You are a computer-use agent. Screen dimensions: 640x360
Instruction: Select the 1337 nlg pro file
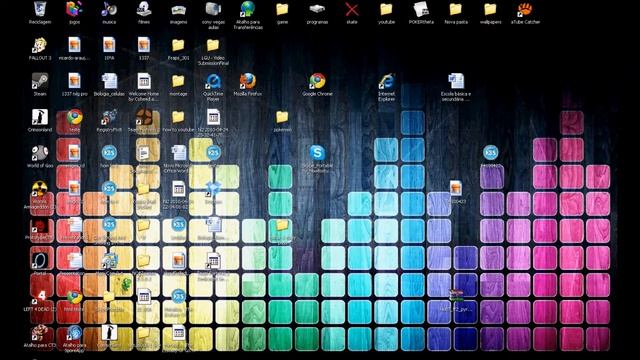point(74,81)
